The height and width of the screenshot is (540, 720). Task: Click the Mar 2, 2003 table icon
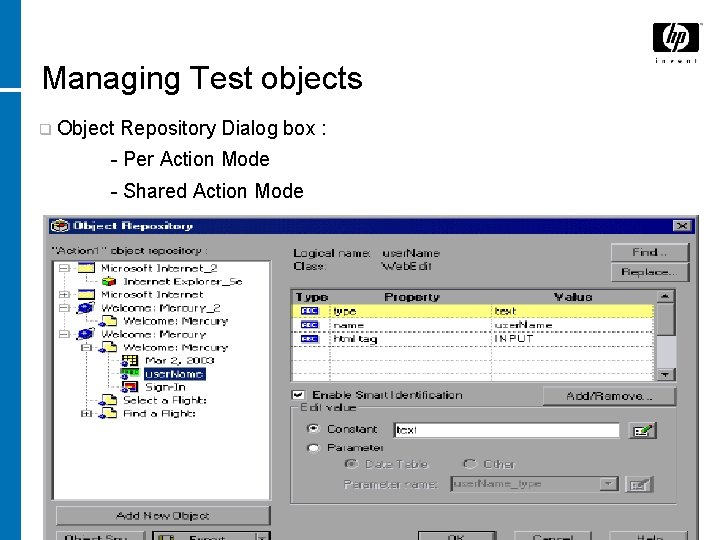pos(130,360)
